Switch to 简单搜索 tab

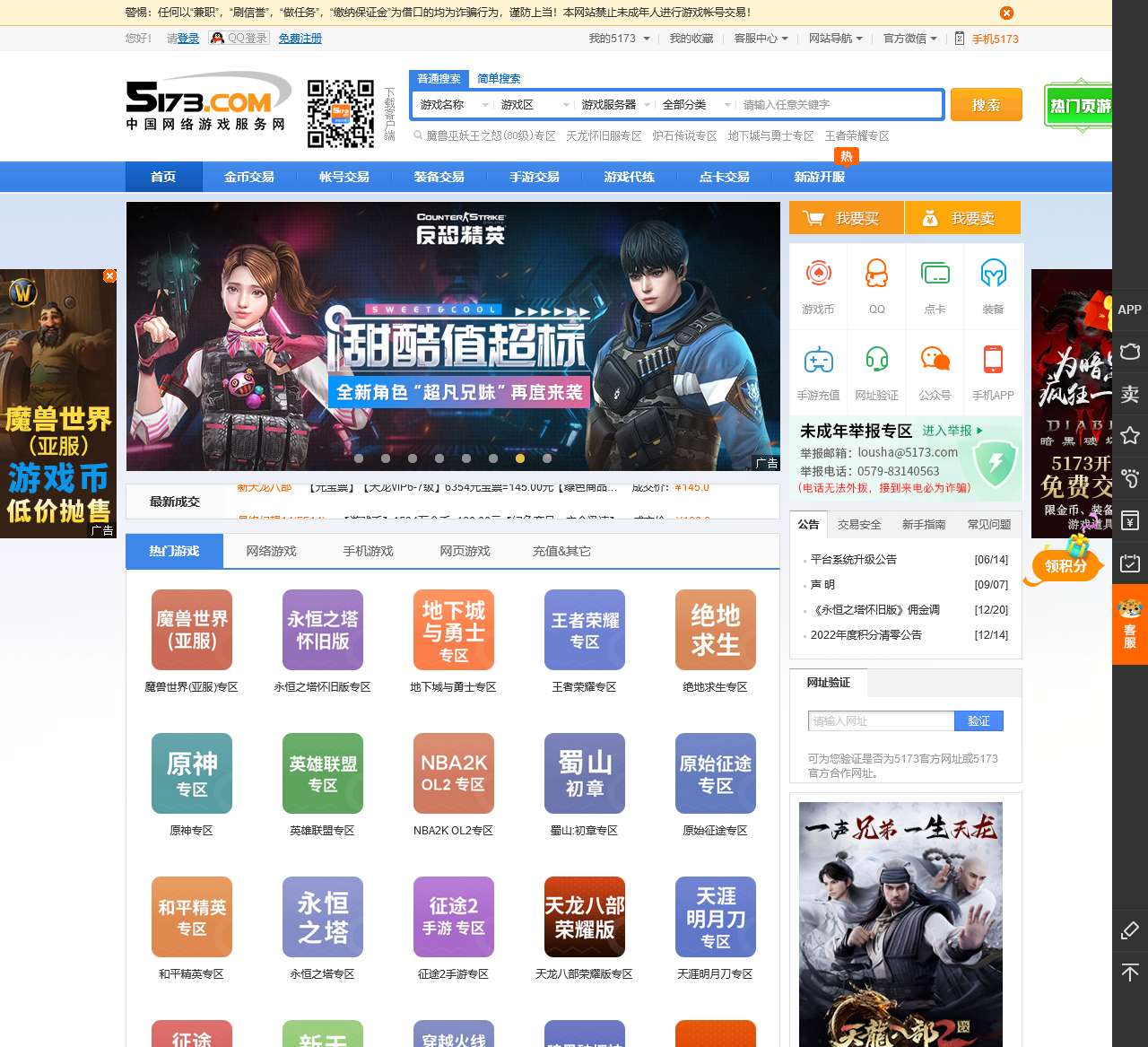499,79
